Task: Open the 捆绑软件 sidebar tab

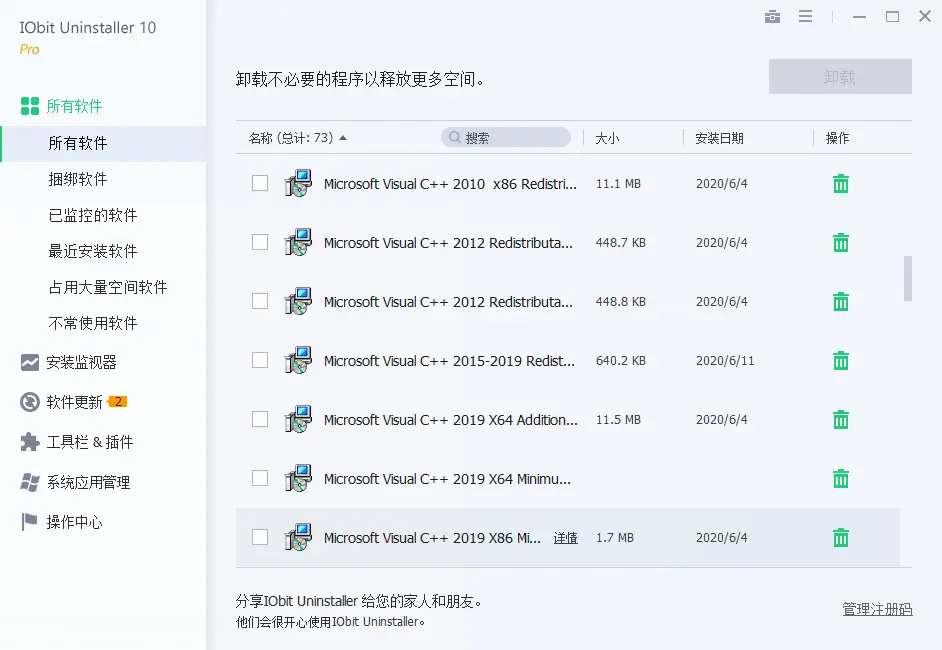Action: tap(78, 179)
